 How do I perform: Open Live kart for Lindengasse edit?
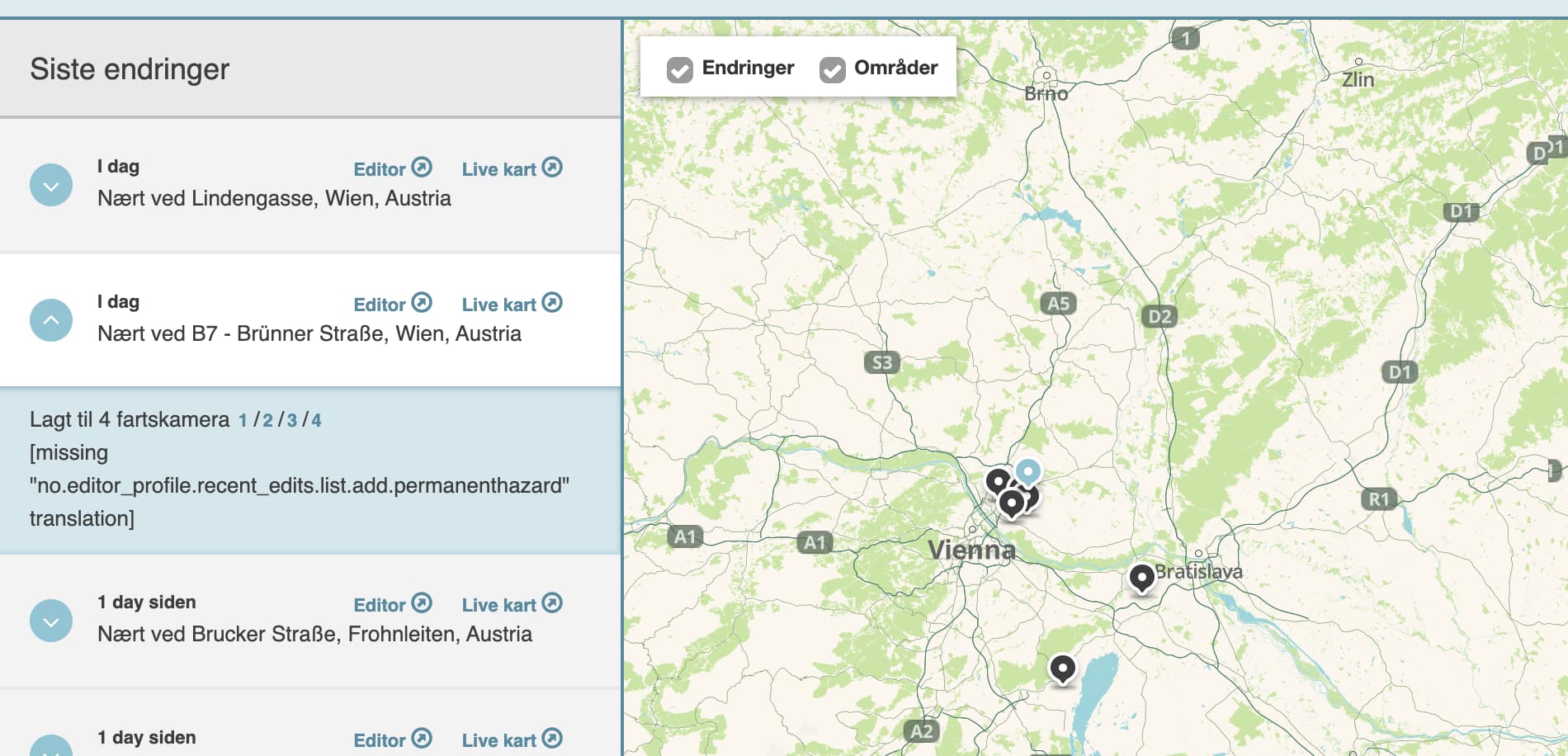point(512,168)
